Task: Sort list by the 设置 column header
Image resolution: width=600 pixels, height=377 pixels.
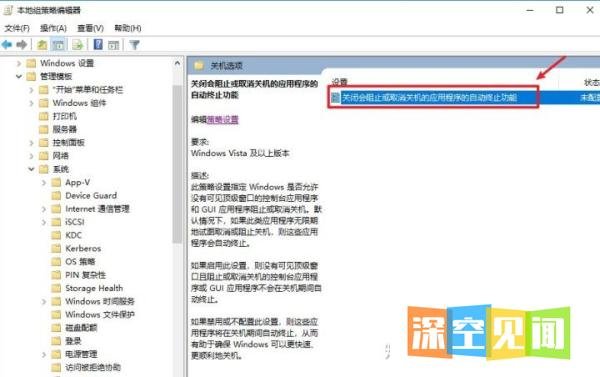Action: click(x=339, y=82)
